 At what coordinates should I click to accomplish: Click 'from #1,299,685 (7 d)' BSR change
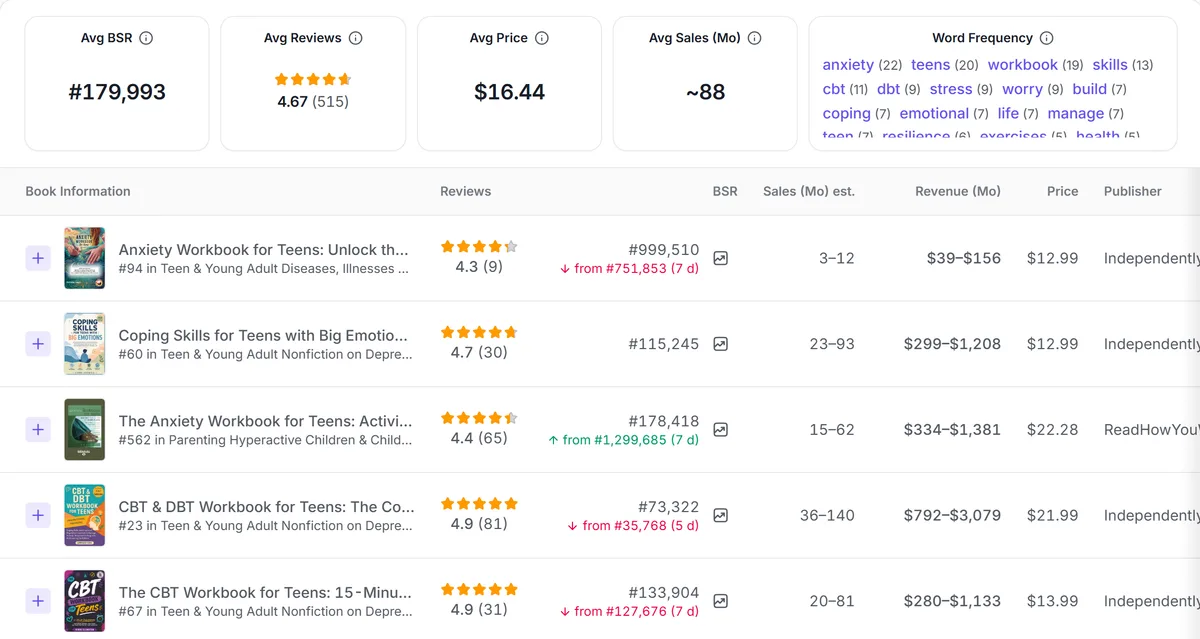[x=623, y=440]
